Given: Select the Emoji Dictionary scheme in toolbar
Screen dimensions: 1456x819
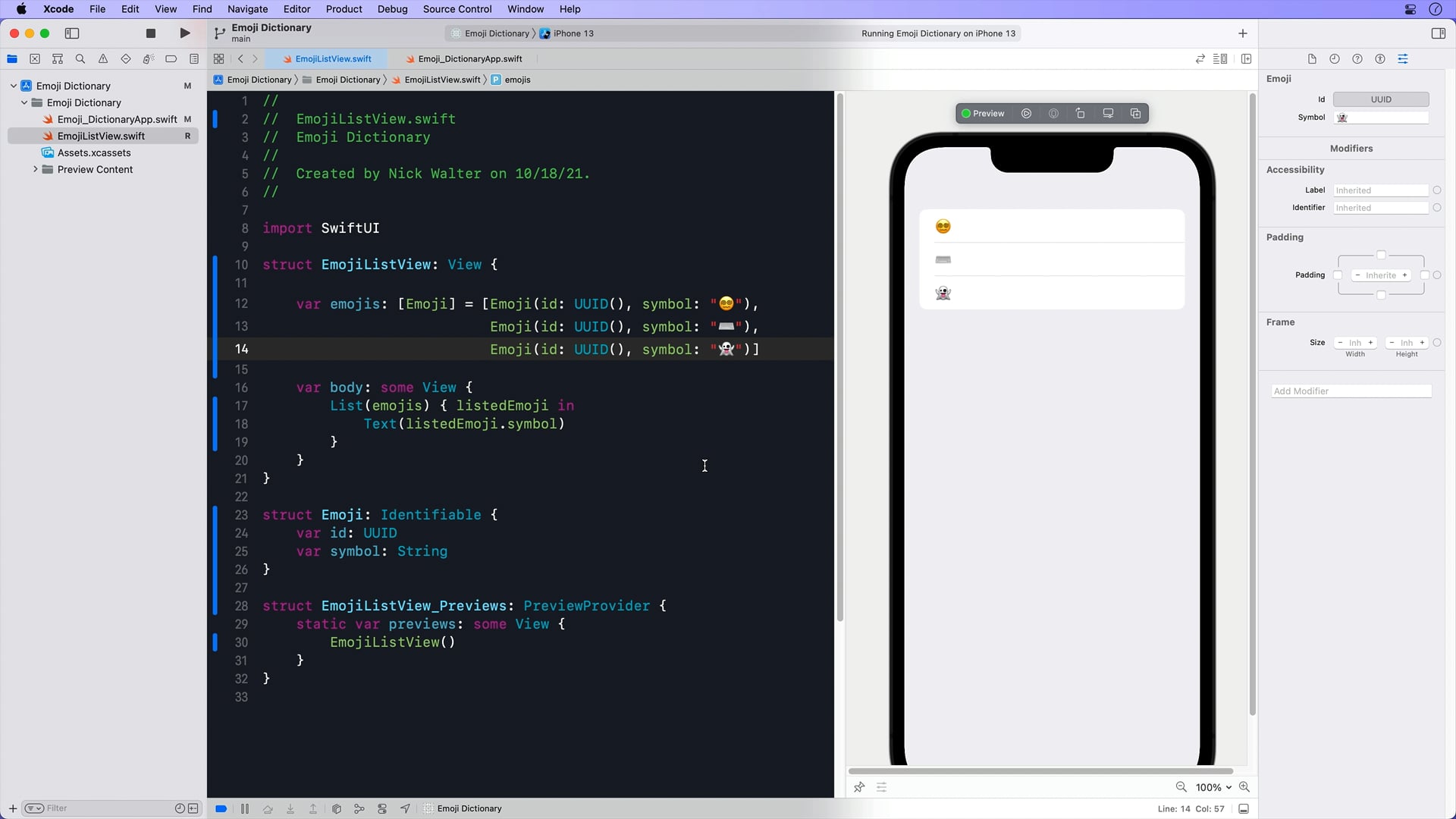Looking at the screenshot, I should tap(490, 33).
